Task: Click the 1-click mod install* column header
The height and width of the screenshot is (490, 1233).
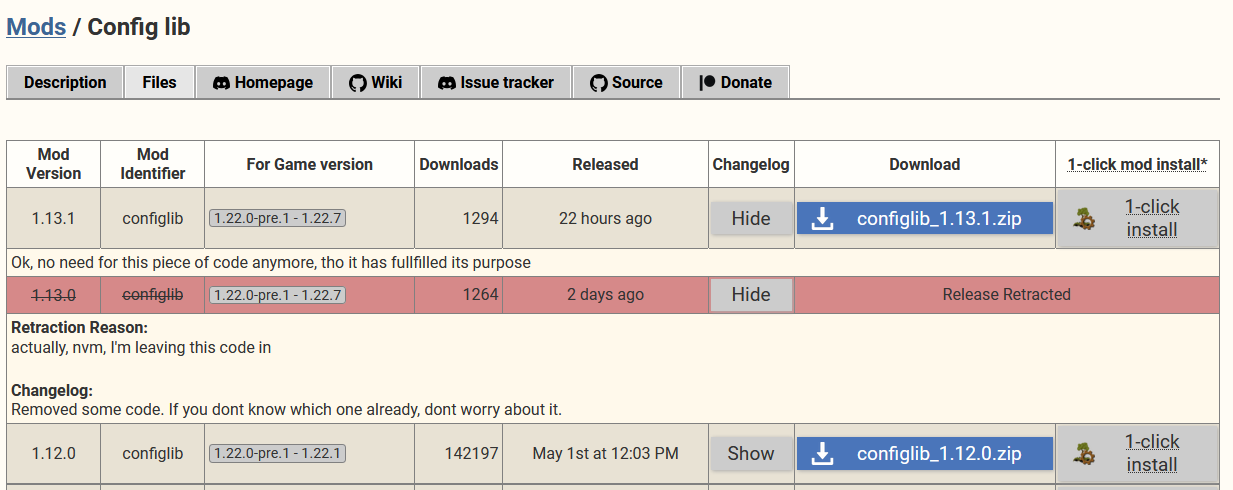Action: [x=1137, y=165]
